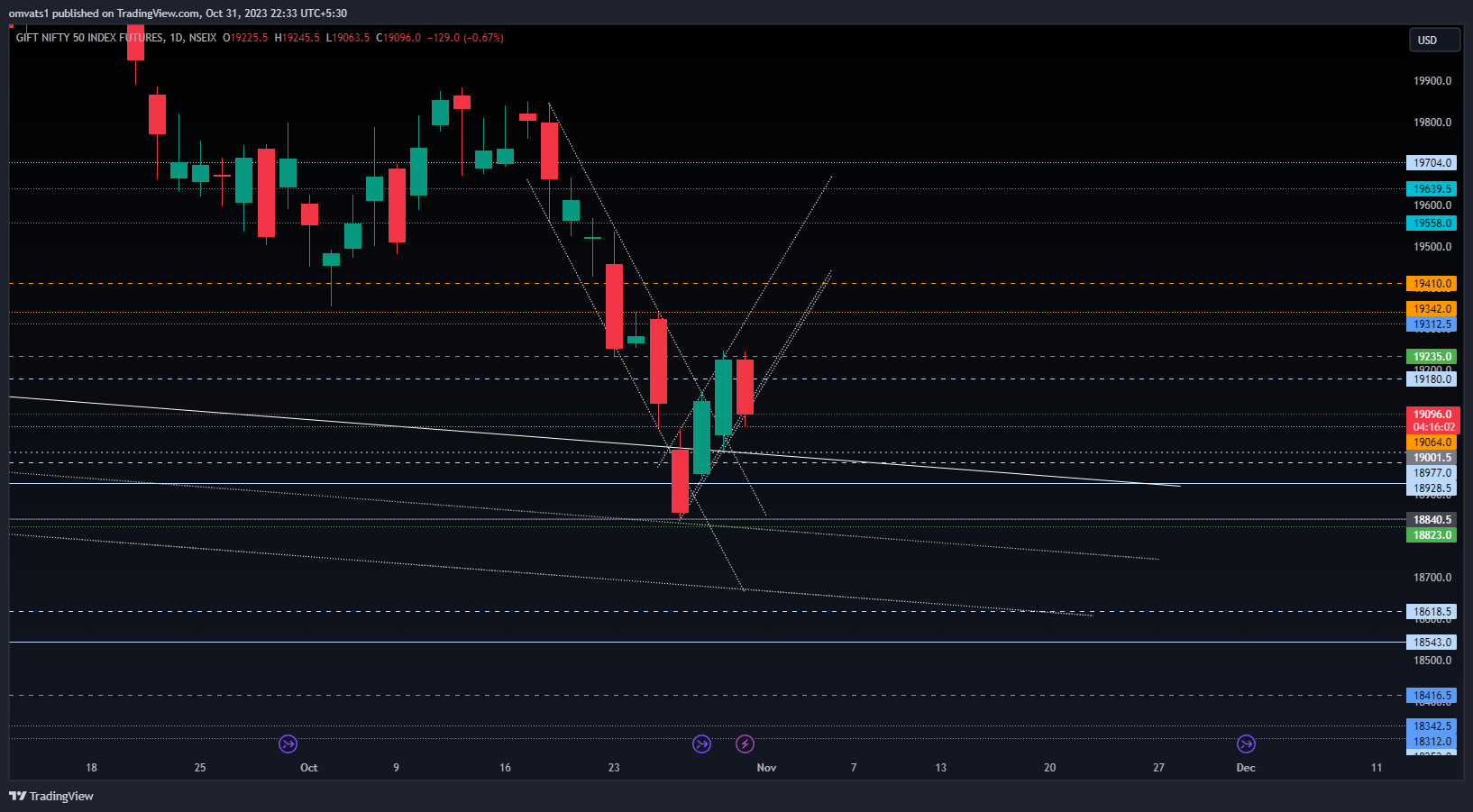
Task: Click the blue 19312.5 price label
Action: 1432,324
